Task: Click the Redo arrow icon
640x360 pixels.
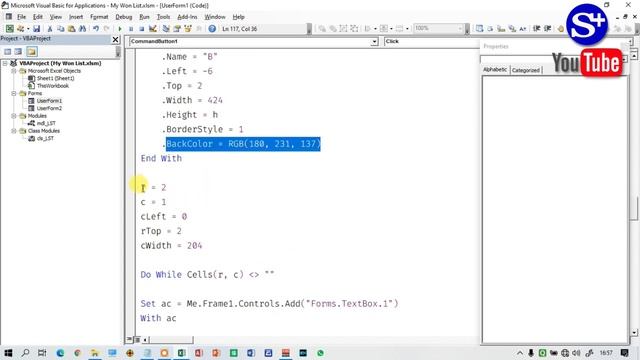Action: click(107, 29)
